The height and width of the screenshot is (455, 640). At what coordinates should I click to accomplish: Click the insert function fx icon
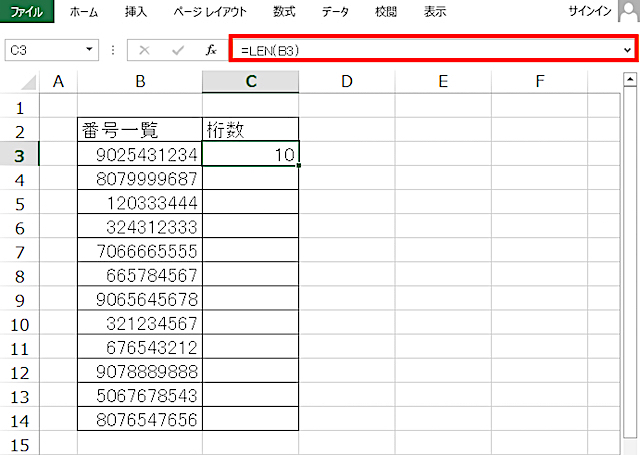pos(210,49)
